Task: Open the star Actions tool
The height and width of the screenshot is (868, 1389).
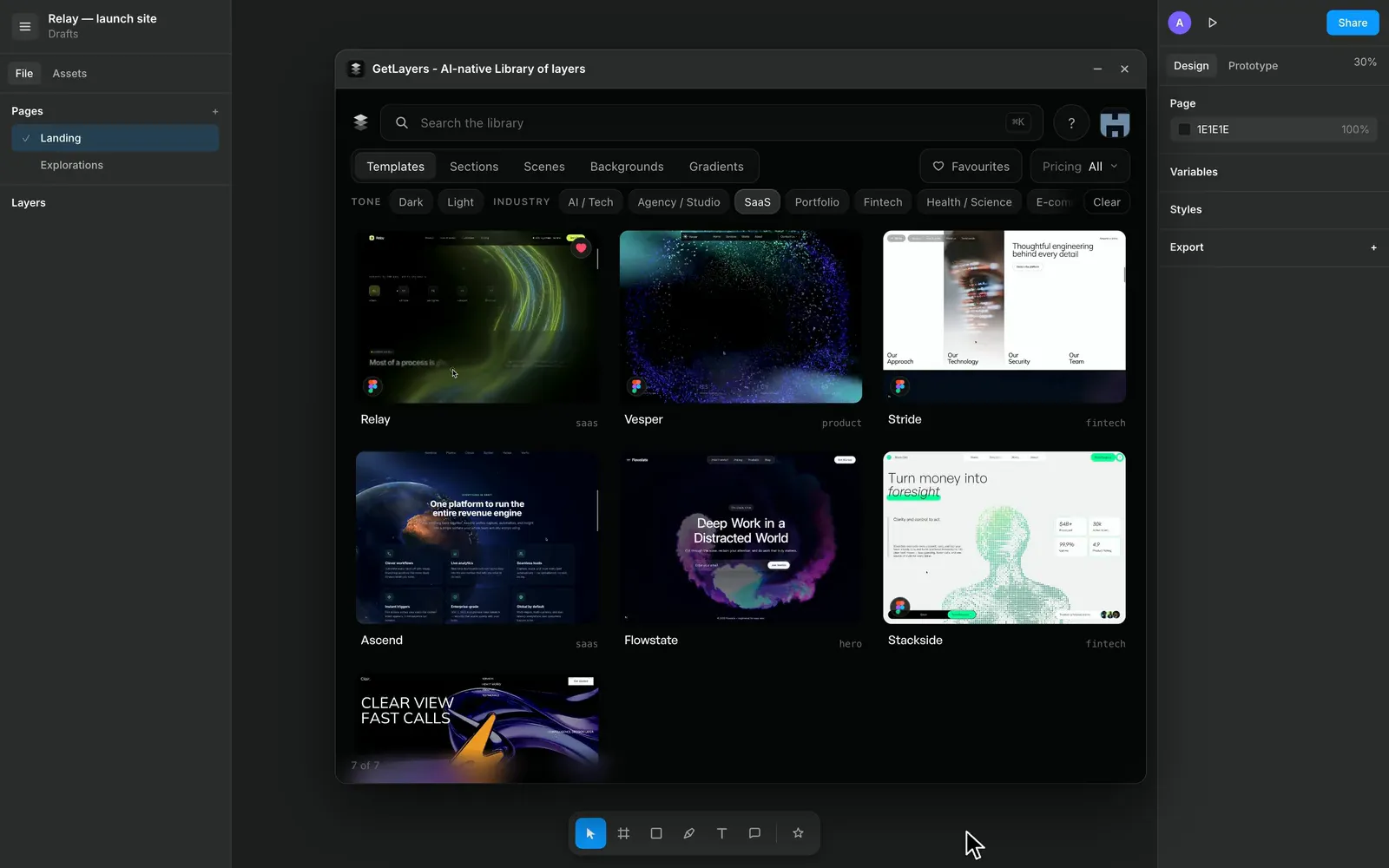Action: coord(798,833)
